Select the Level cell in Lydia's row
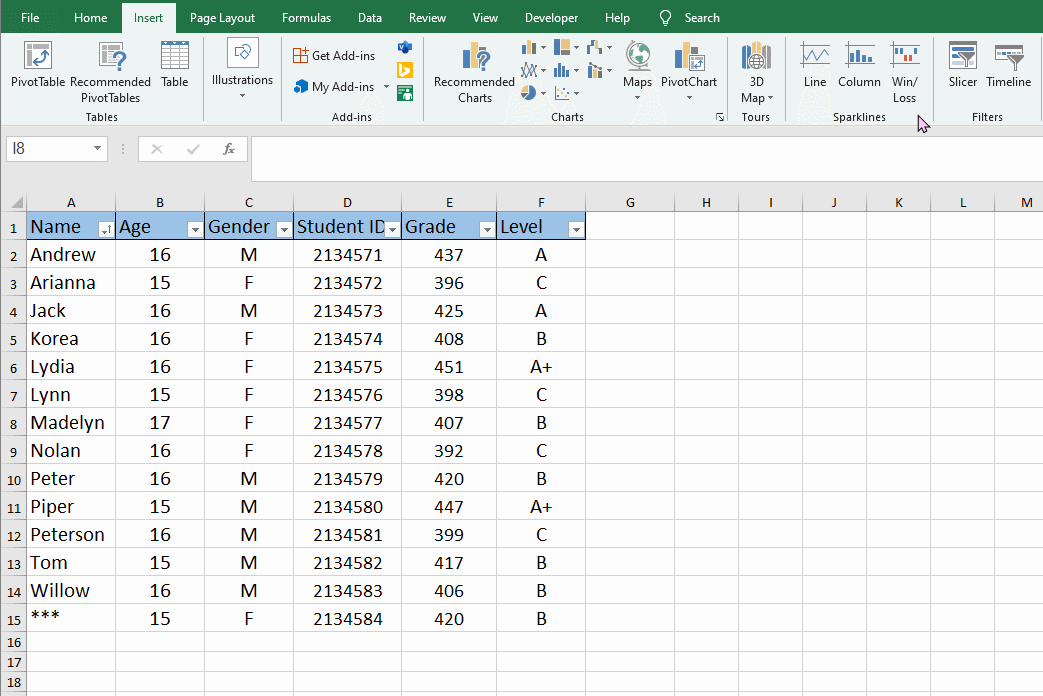Screen dimensions: 1043x696 click(x=541, y=367)
